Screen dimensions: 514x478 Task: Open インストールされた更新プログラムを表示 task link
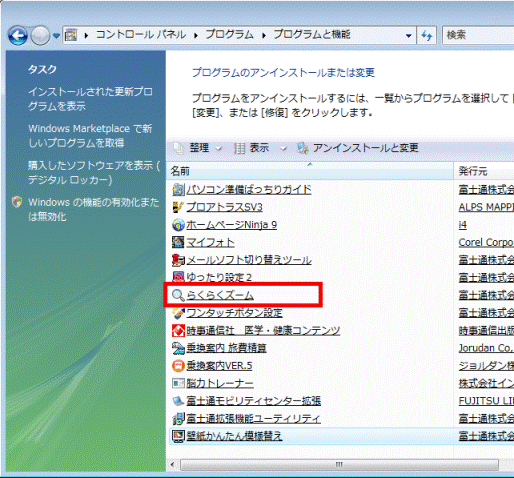pos(90,99)
